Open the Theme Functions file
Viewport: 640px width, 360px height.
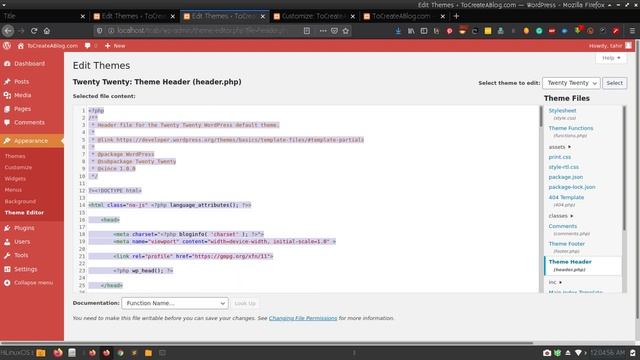pos(571,128)
